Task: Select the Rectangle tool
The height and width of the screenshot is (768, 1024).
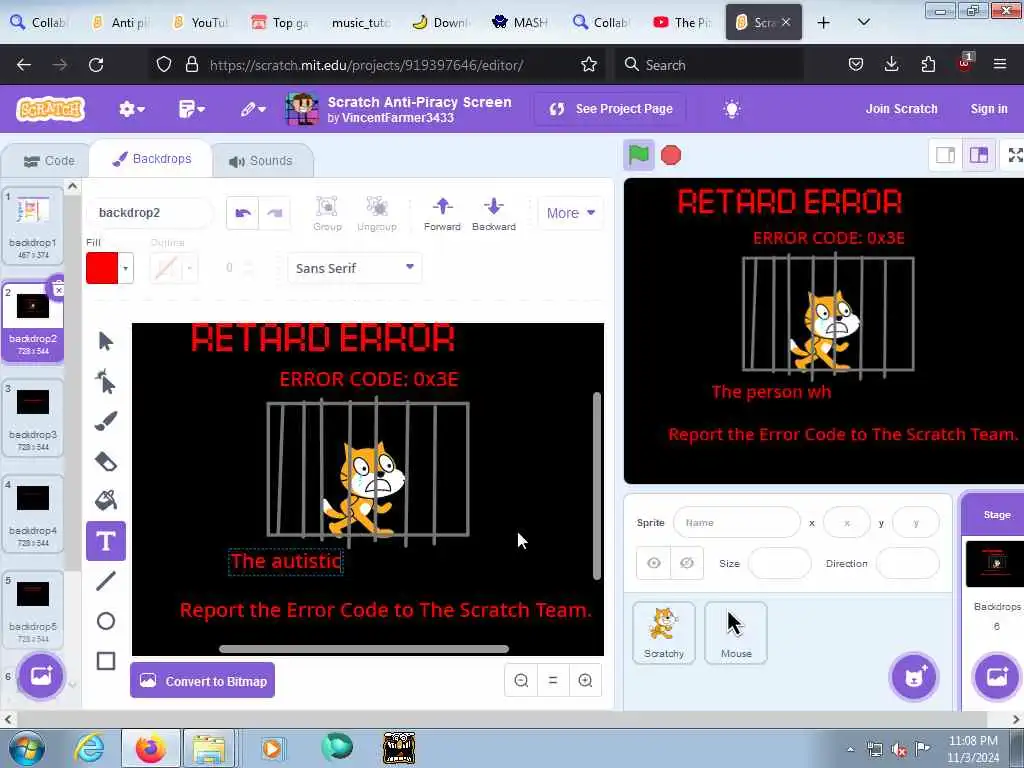Action: [106, 661]
